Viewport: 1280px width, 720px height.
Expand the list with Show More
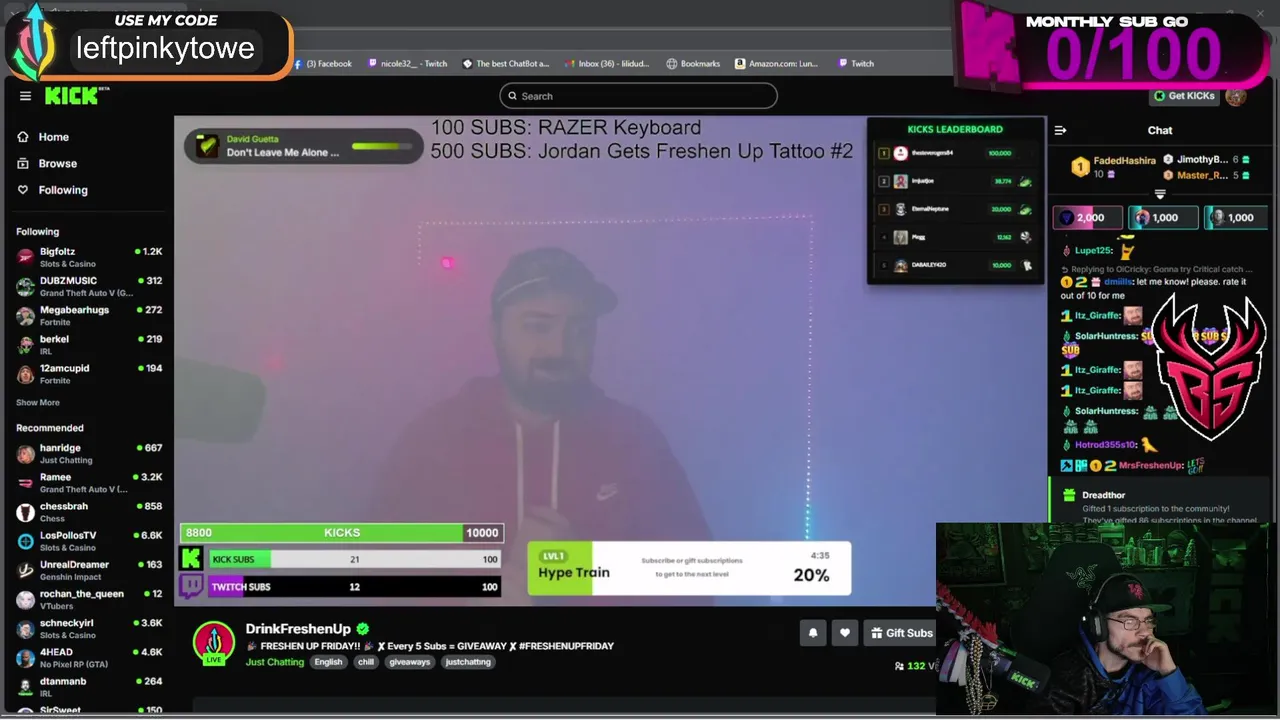[38, 403]
